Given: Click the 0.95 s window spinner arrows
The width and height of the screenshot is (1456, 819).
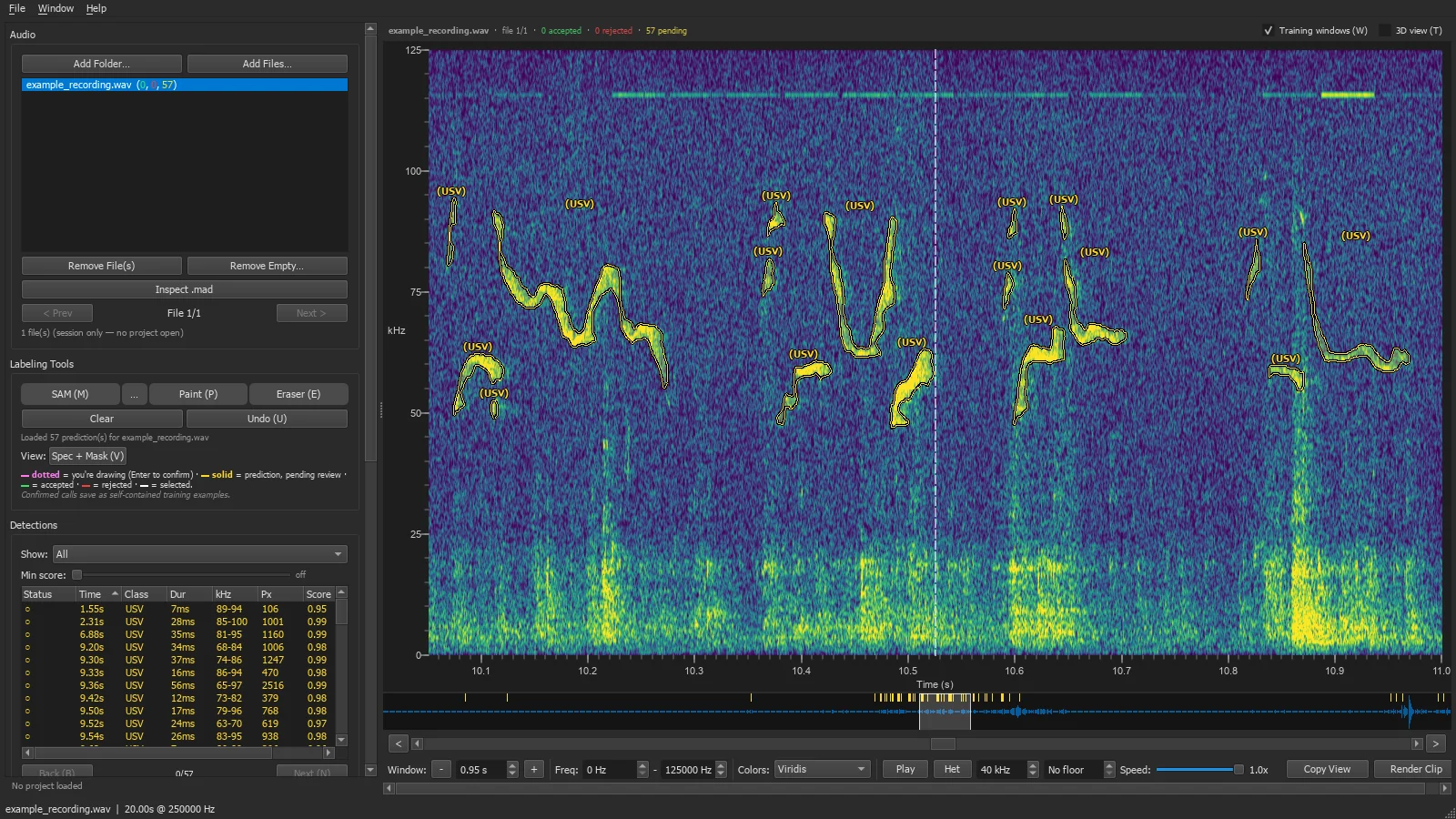Looking at the screenshot, I should 512,770.
